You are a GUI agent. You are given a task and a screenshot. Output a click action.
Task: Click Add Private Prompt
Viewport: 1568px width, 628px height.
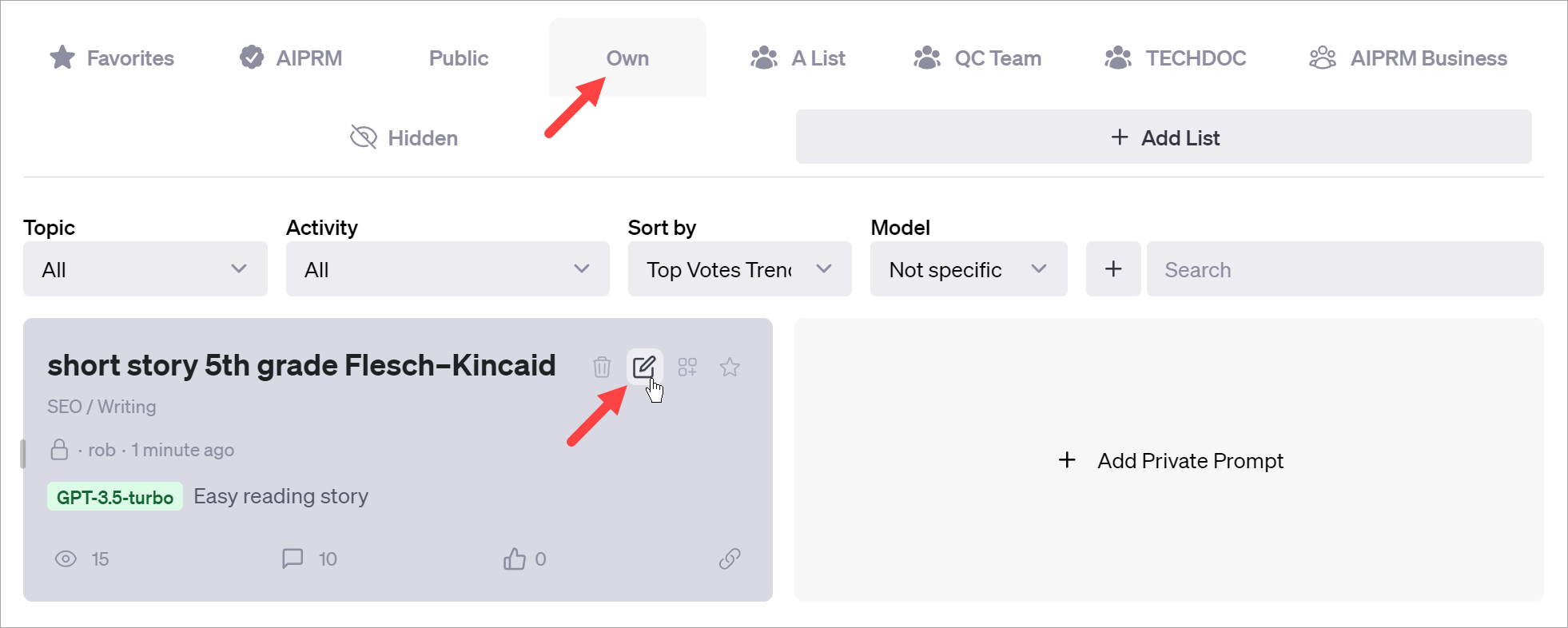coord(1170,460)
